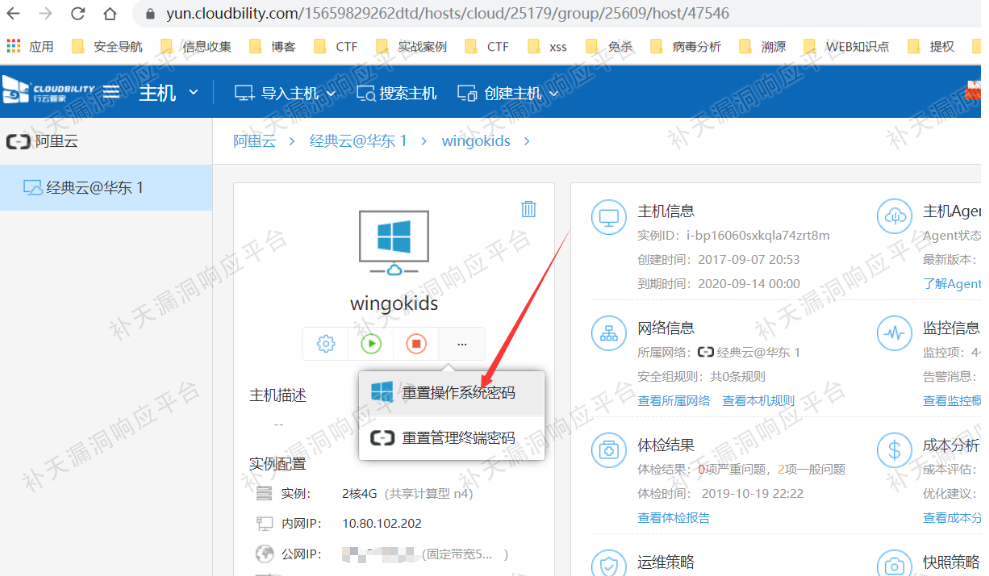The image size is (989, 576).
Task: Open the 安全导航 bookmark folder
Action: point(107,46)
